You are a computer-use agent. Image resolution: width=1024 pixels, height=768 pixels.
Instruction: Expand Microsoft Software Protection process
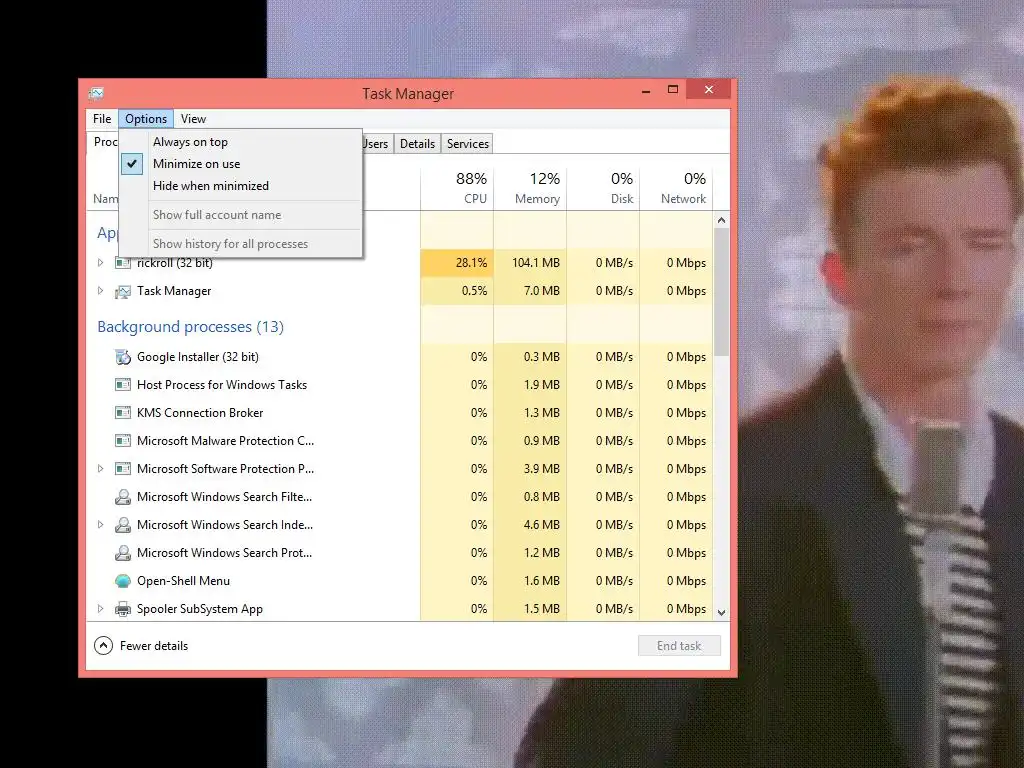tap(101, 469)
